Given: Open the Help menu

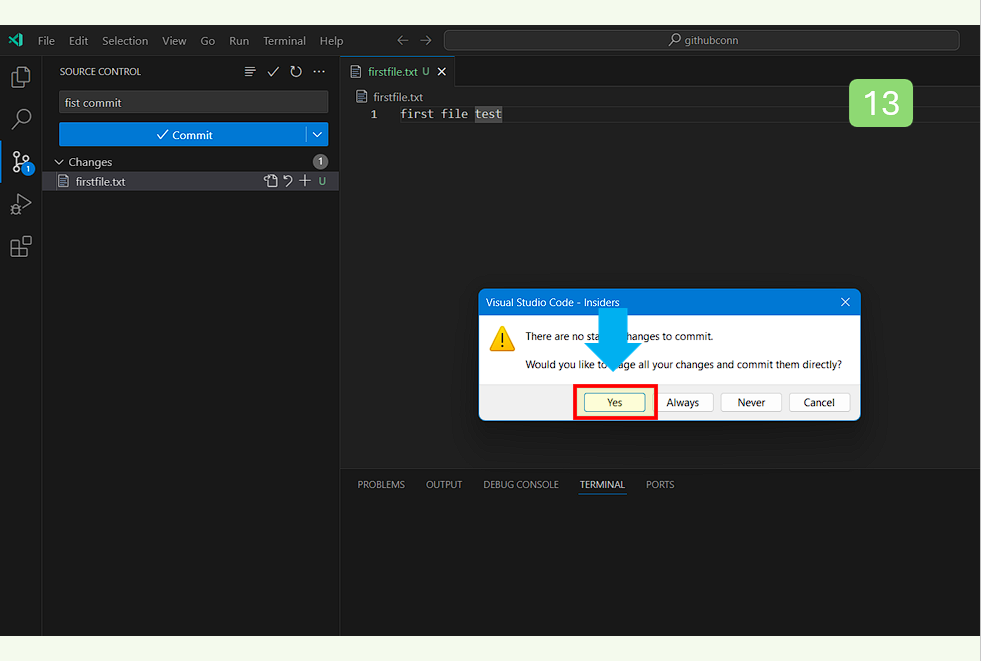Looking at the screenshot, I should (x=331, y=41).
